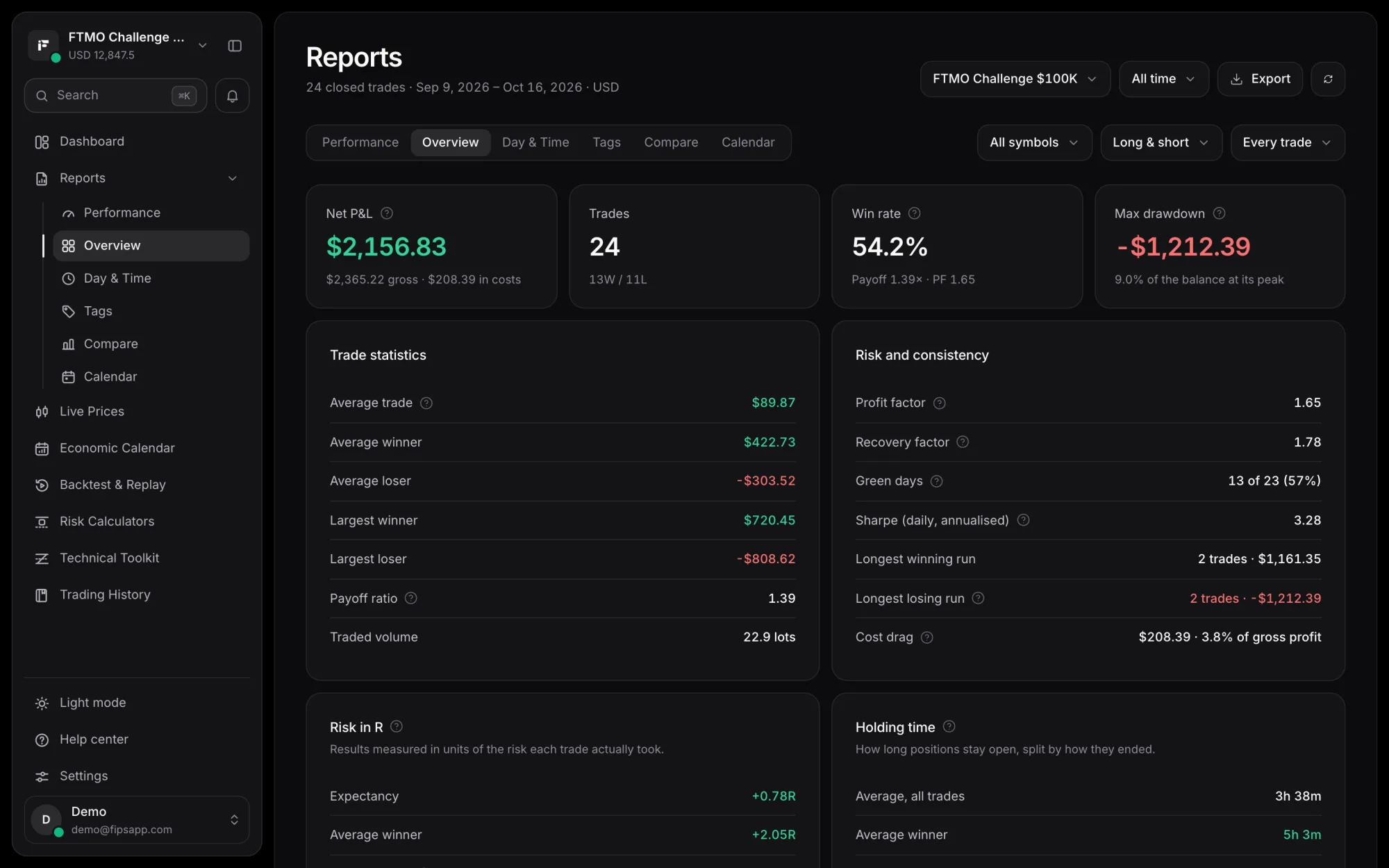The image size is (1389, 868).
Task: Click info icon beside Cost drag
Action: pyautogui.click(x=927, y=637)
